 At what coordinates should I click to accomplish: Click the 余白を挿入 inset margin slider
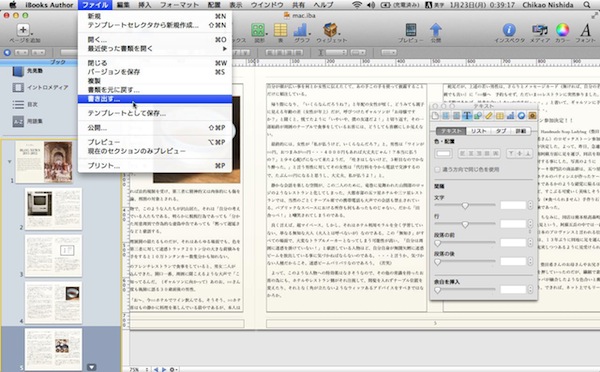pyautogui.click(x=465, y=290)
